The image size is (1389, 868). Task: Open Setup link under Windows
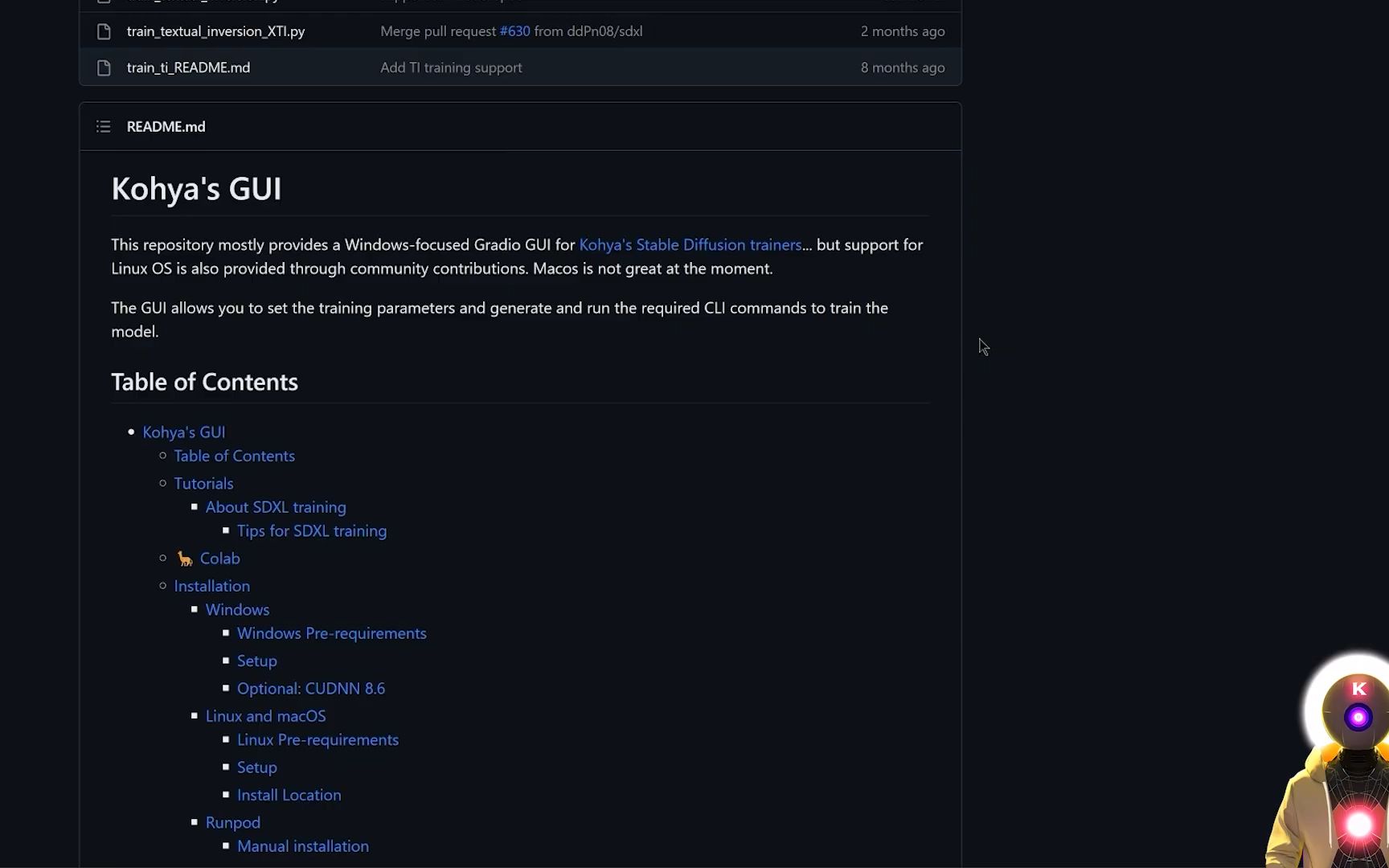point(256,661)
